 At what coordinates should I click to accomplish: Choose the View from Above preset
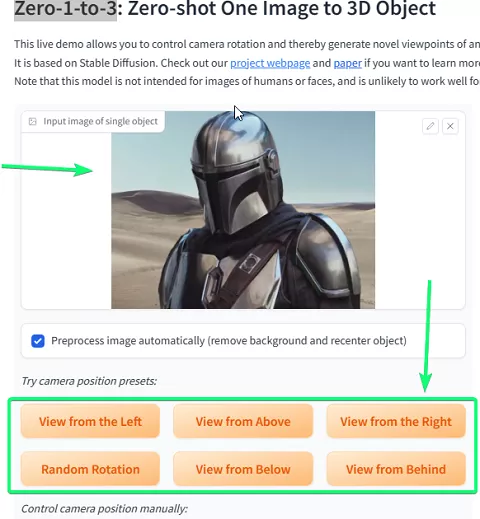click(x=243, y=421)
